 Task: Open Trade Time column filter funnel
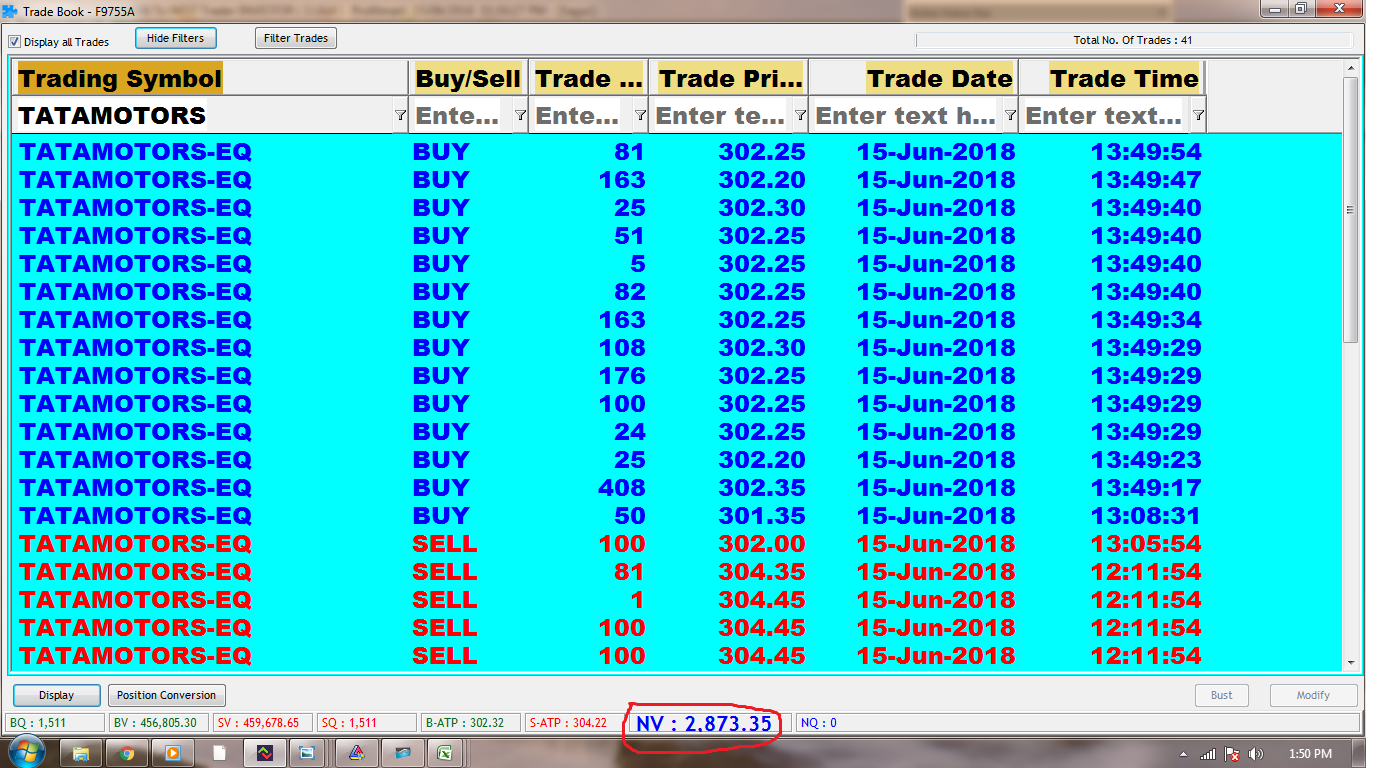pyautogui.click(x=1198, y=116)
